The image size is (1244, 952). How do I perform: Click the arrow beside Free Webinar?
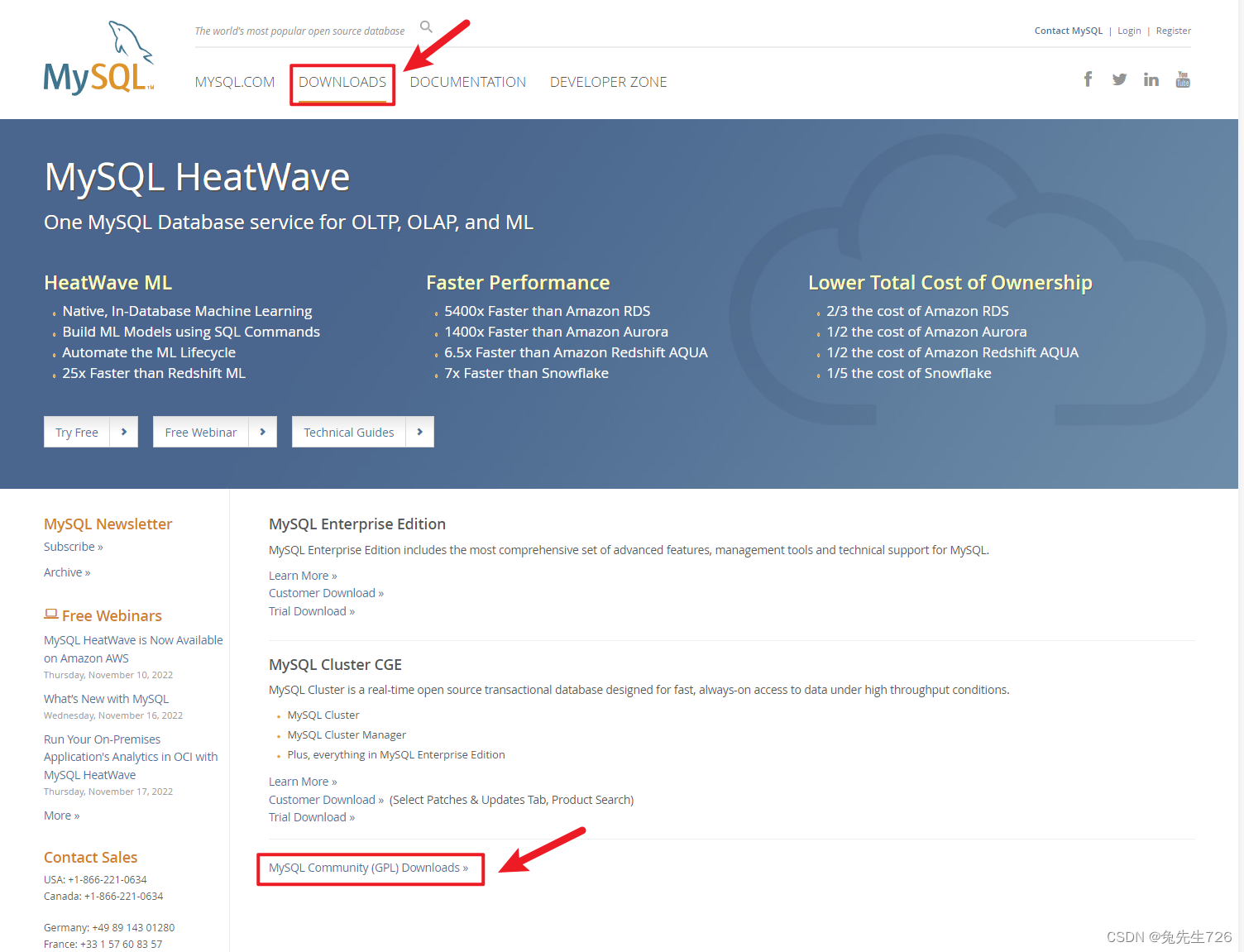pyautogui.click(x=263, y=432)
